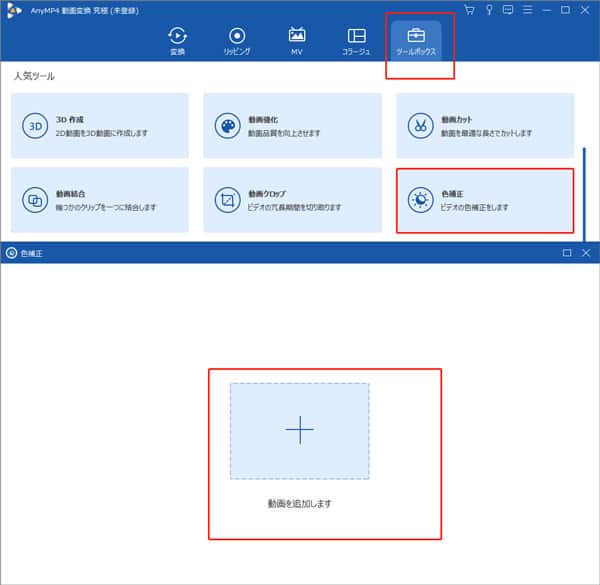Close the 色補正 dialog window

586,253
